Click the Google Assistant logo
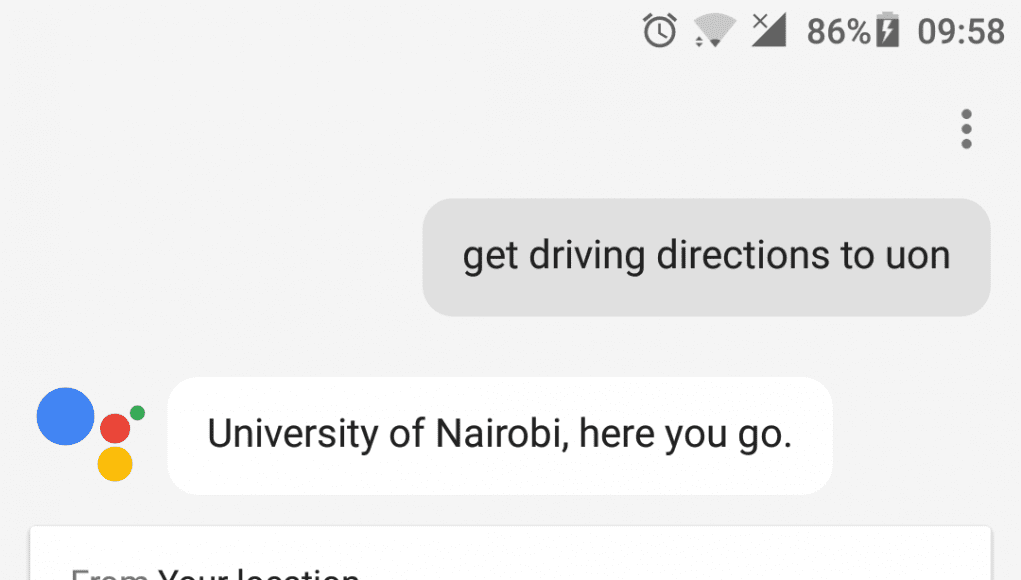This screenshot has width=1021, height=580. coord(91,434)
